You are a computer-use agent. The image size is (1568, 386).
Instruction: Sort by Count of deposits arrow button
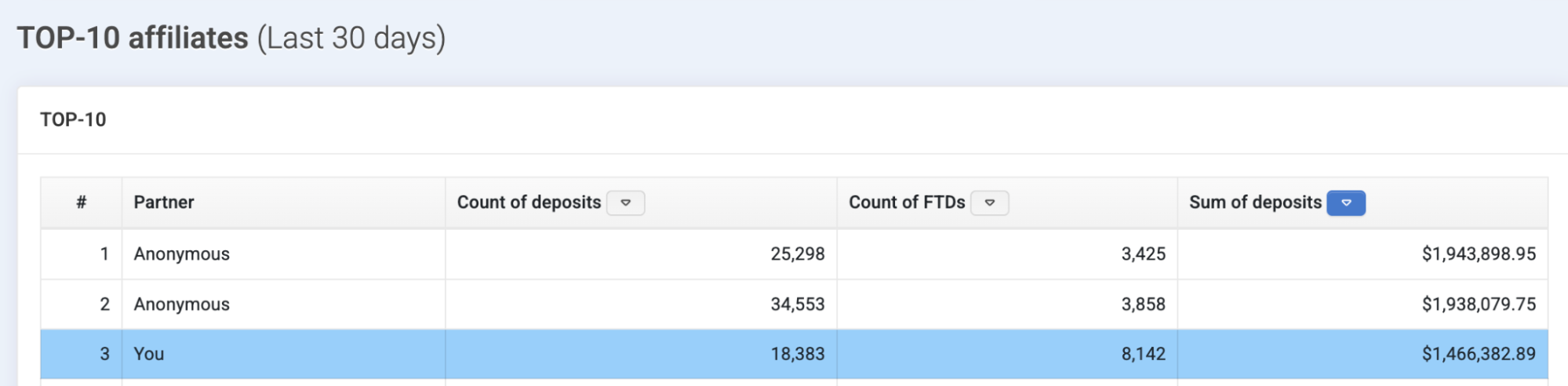[x=625, y=203]
